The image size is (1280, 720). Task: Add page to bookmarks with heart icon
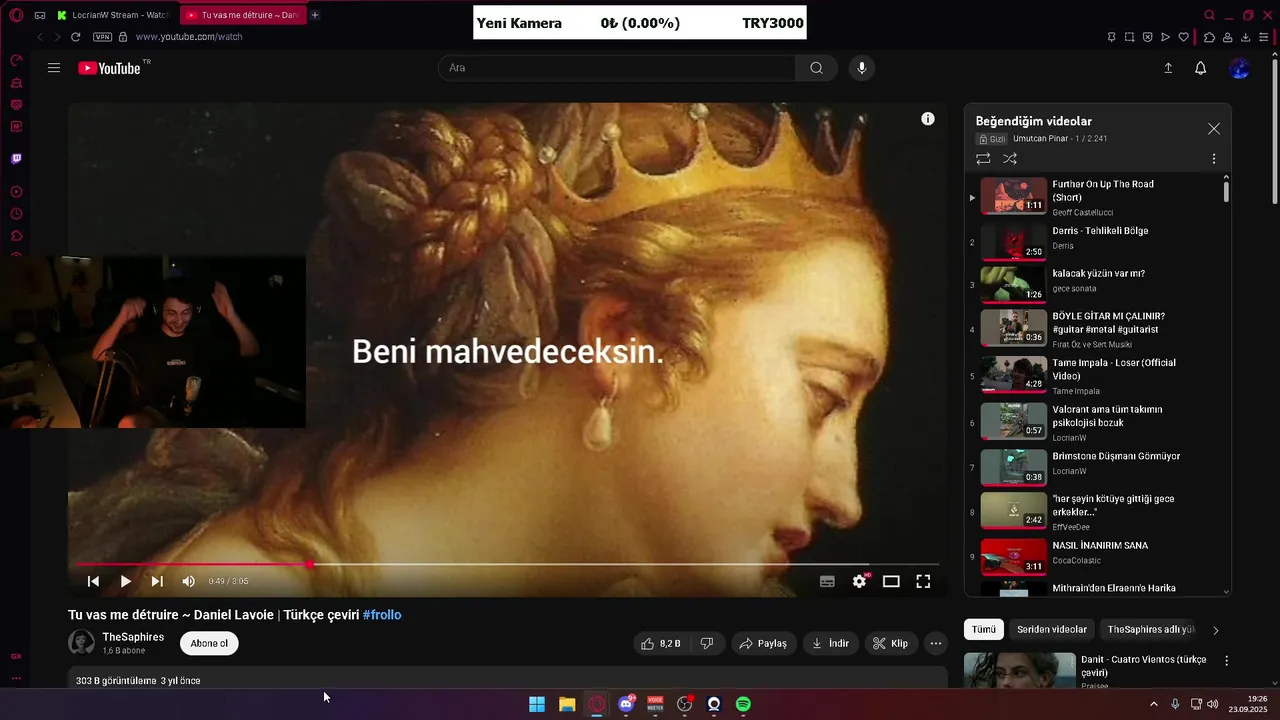click(x=1184, y=37)
